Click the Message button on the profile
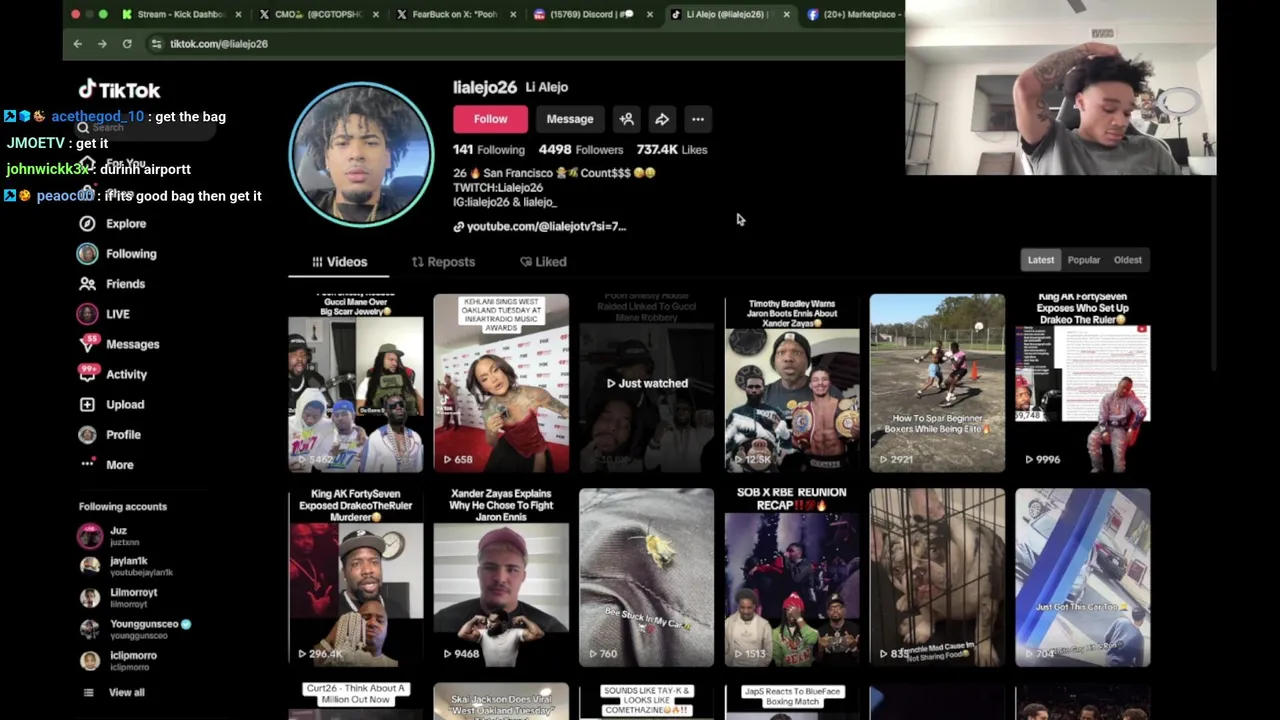Image resolution: width=1280 pixels, height=720 pixels. point(570,119)
